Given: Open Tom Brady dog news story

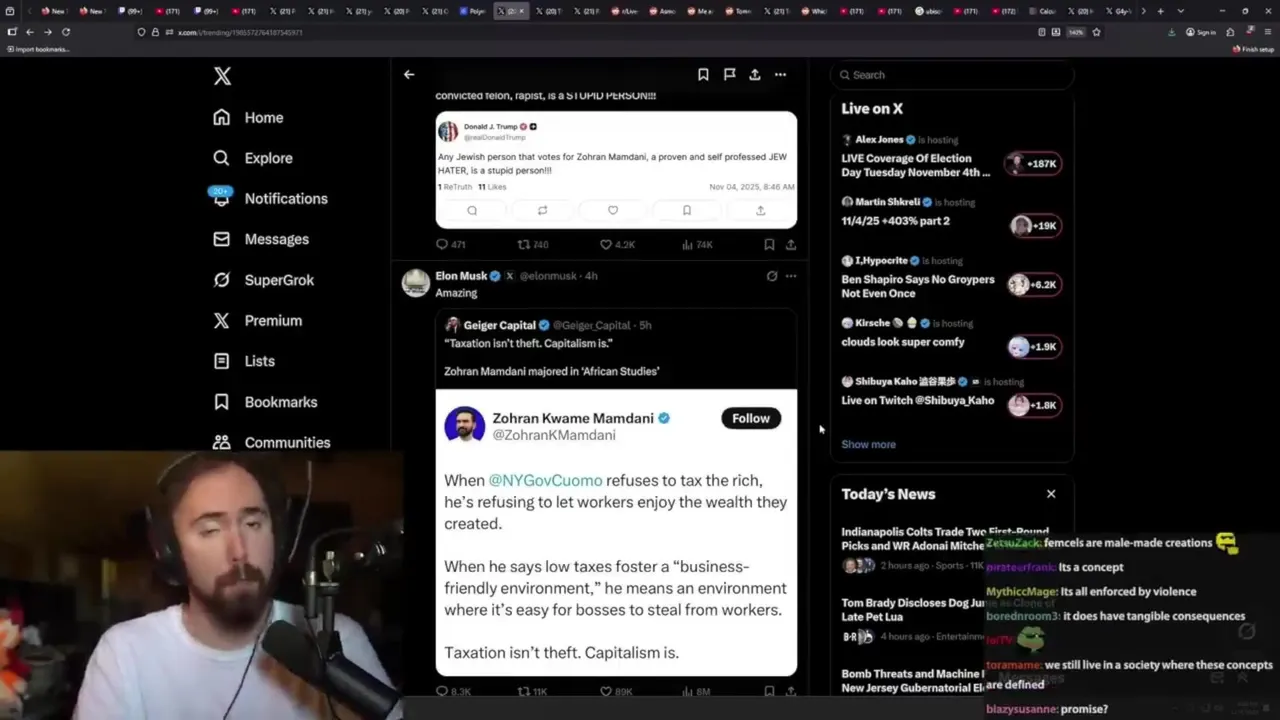Looking at the screenshot, I should coord(912,610).
